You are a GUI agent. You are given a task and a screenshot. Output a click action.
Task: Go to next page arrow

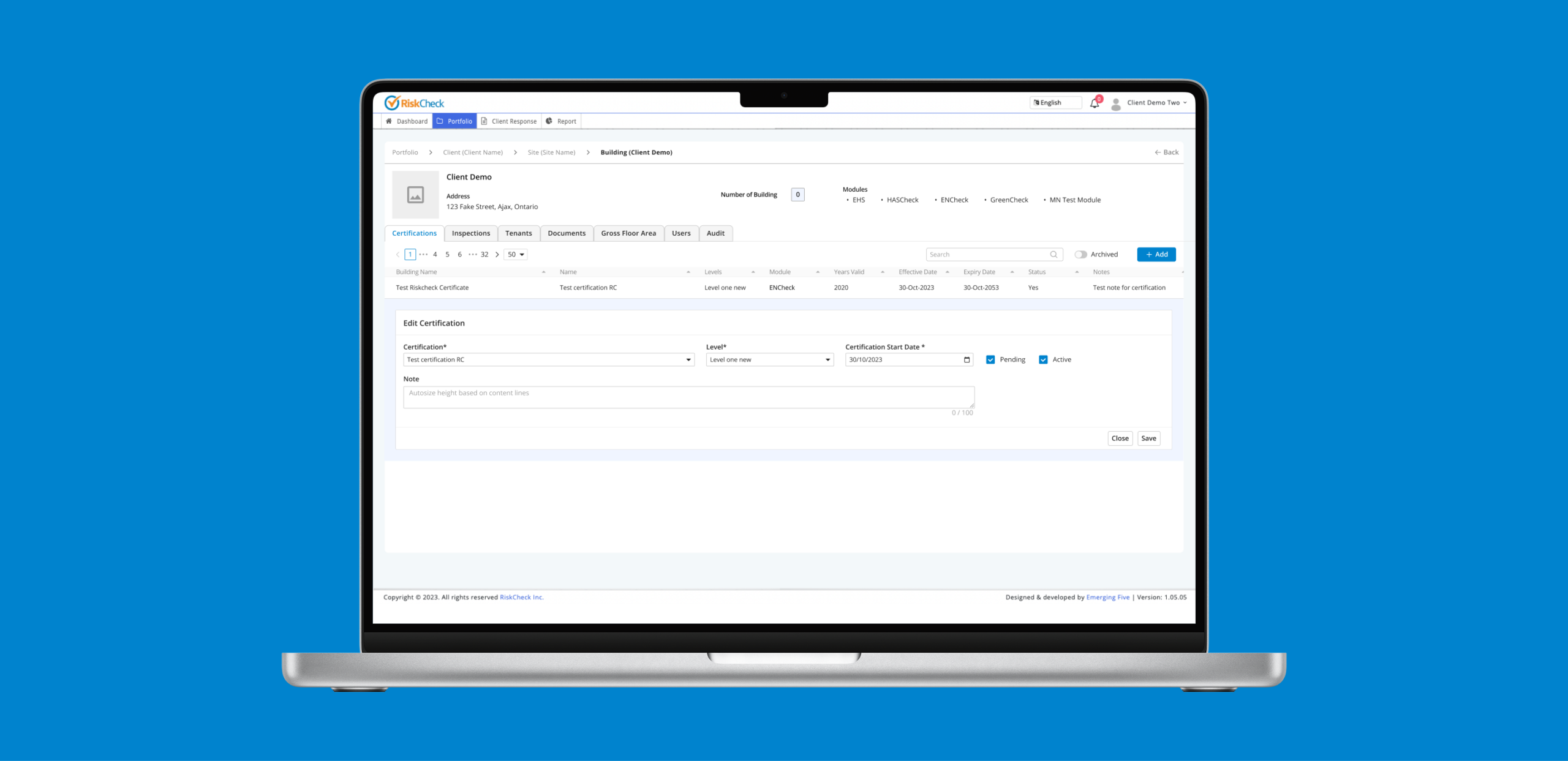click(497, 254)
